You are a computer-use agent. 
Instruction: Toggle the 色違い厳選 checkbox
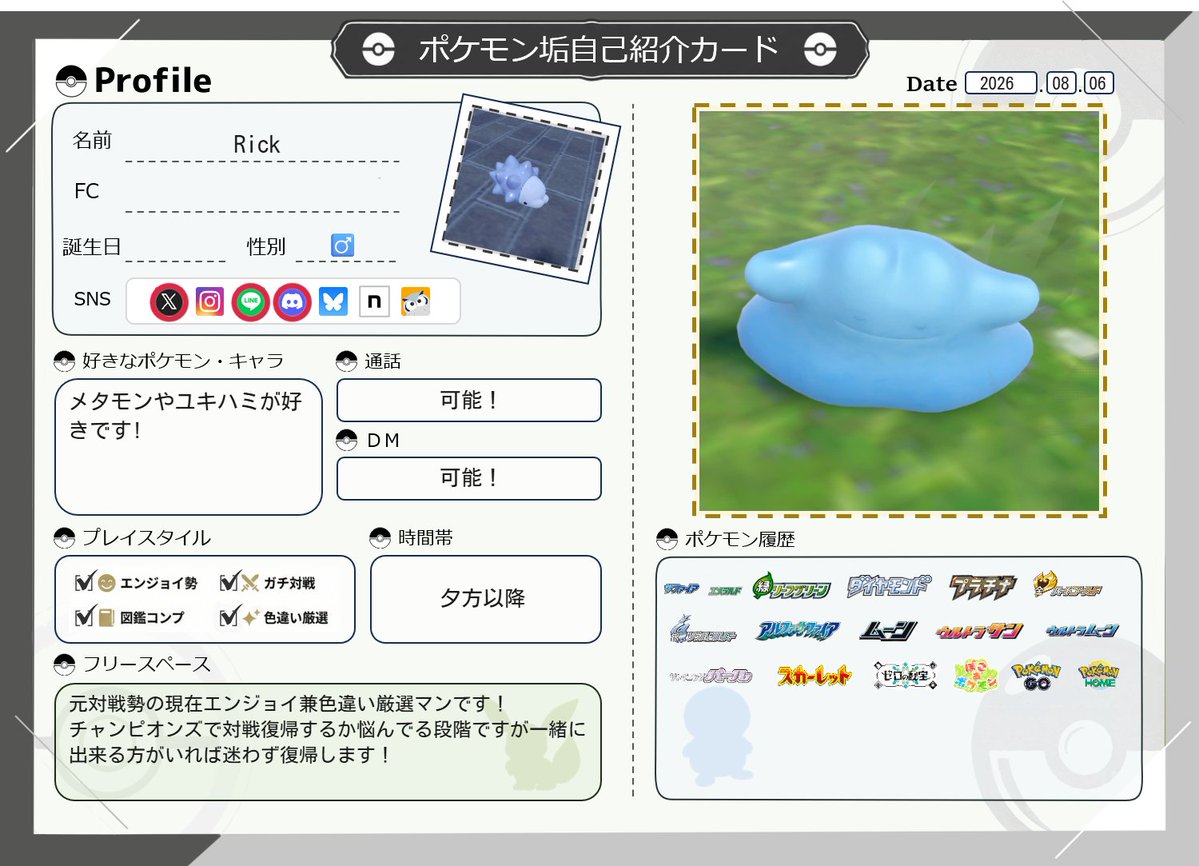pos(228,616)
